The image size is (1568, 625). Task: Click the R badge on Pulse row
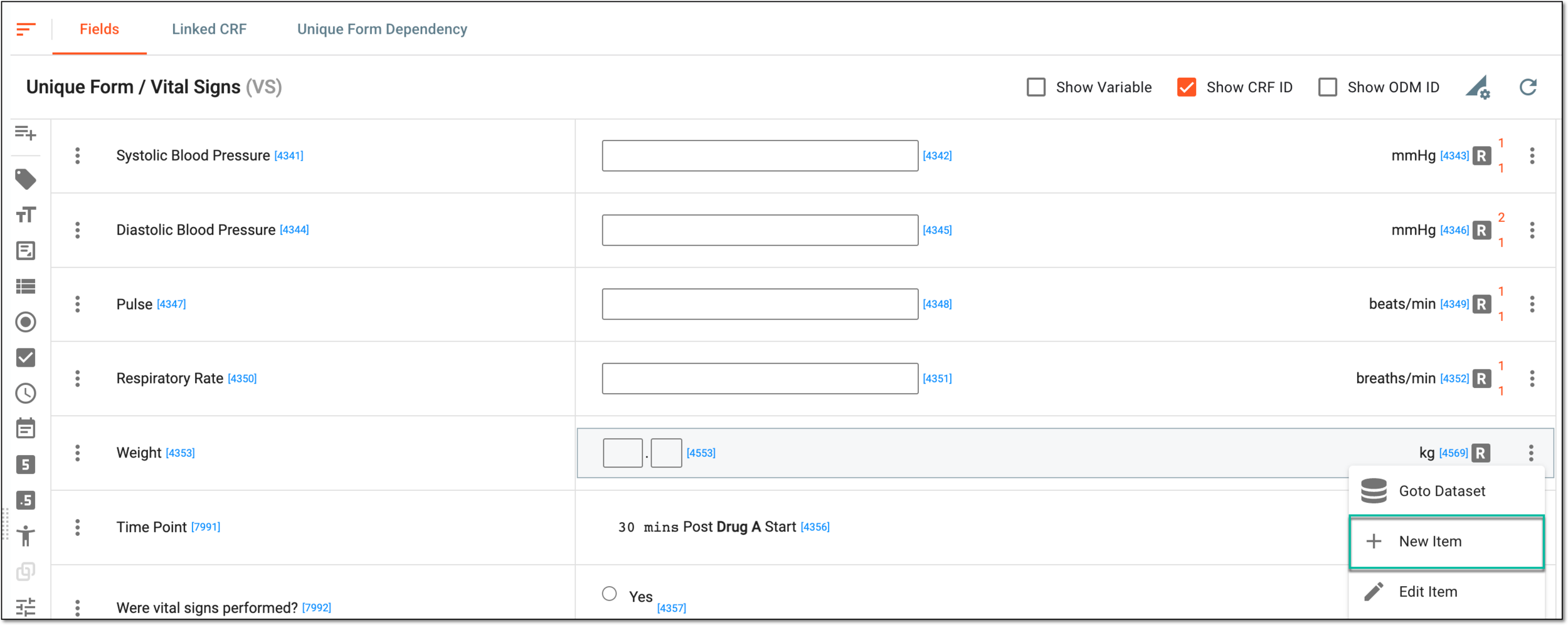pyautogui.click(x=1482, y=304)
